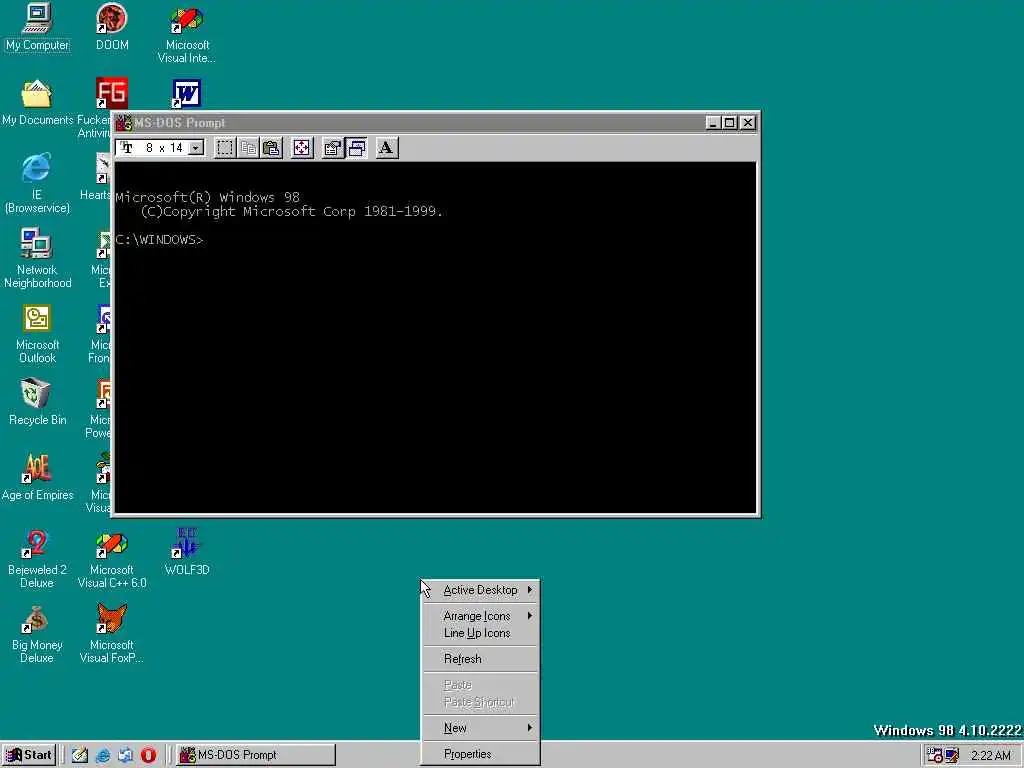Image resolution: width=1024 pixels, height=768 pixels.
Task: Click the 2:22 AM taskbar clock
Action: 990,756
